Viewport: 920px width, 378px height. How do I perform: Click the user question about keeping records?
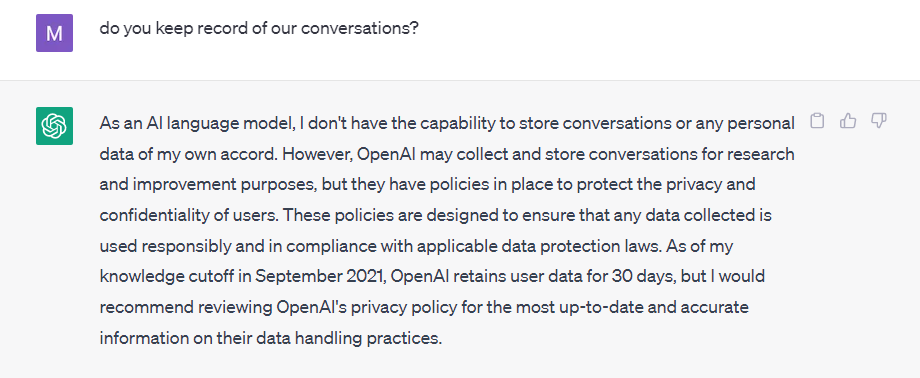pyautogui.click(x=259, y=29)
